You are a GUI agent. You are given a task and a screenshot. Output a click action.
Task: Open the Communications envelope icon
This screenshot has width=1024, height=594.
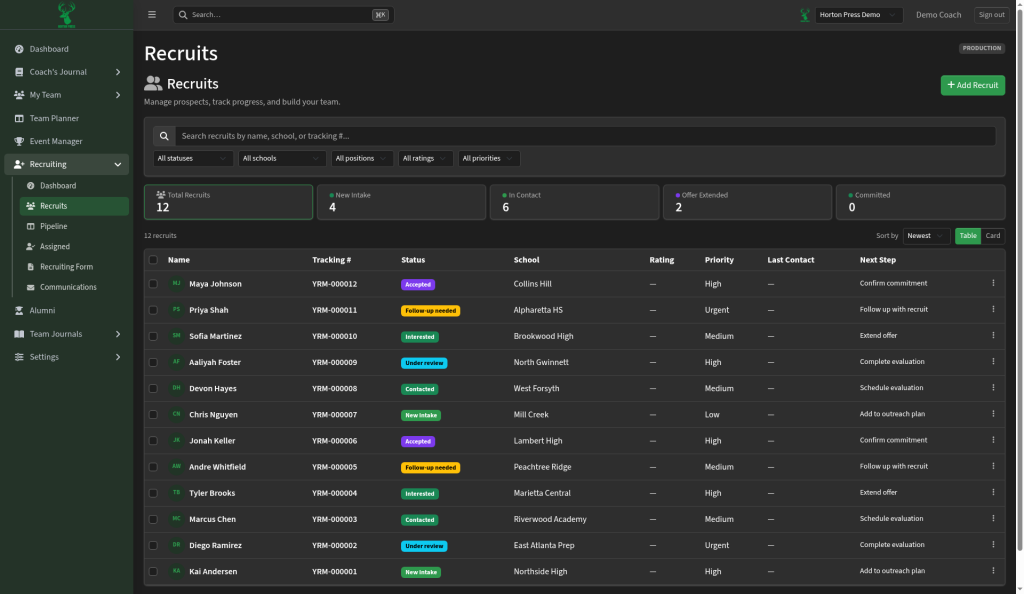coord(30,287)
